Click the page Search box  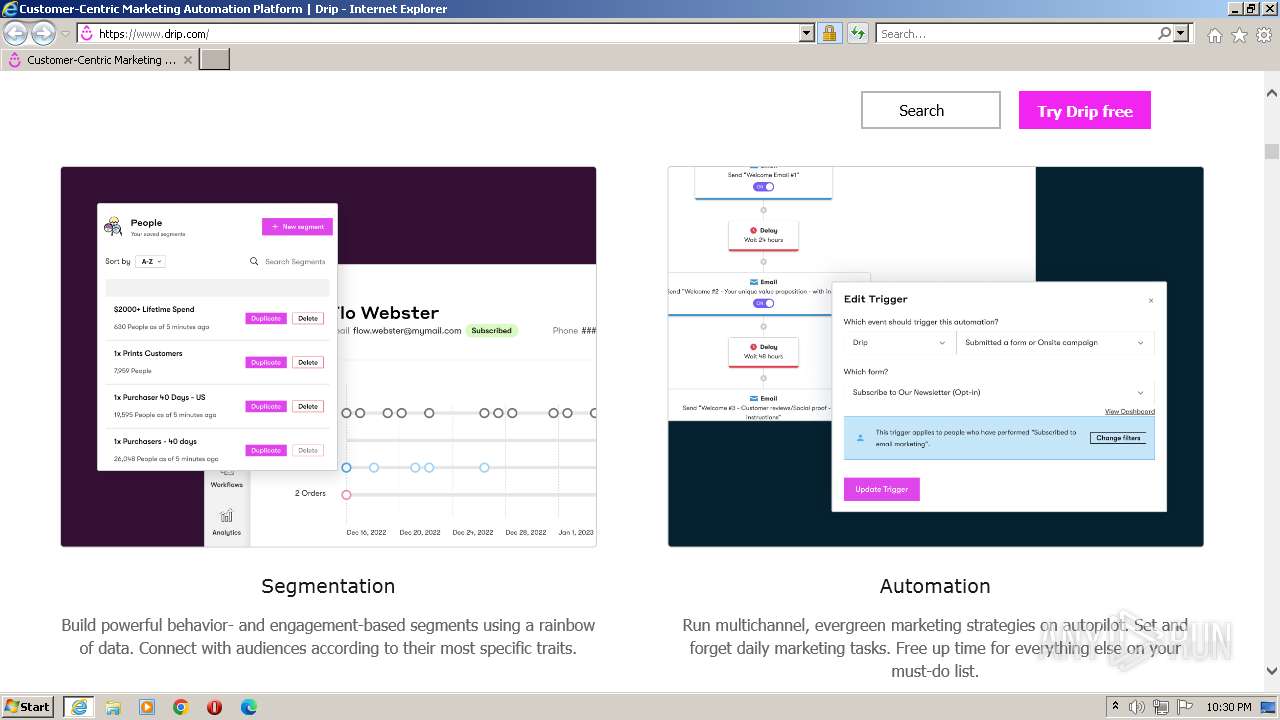(931, 110)
